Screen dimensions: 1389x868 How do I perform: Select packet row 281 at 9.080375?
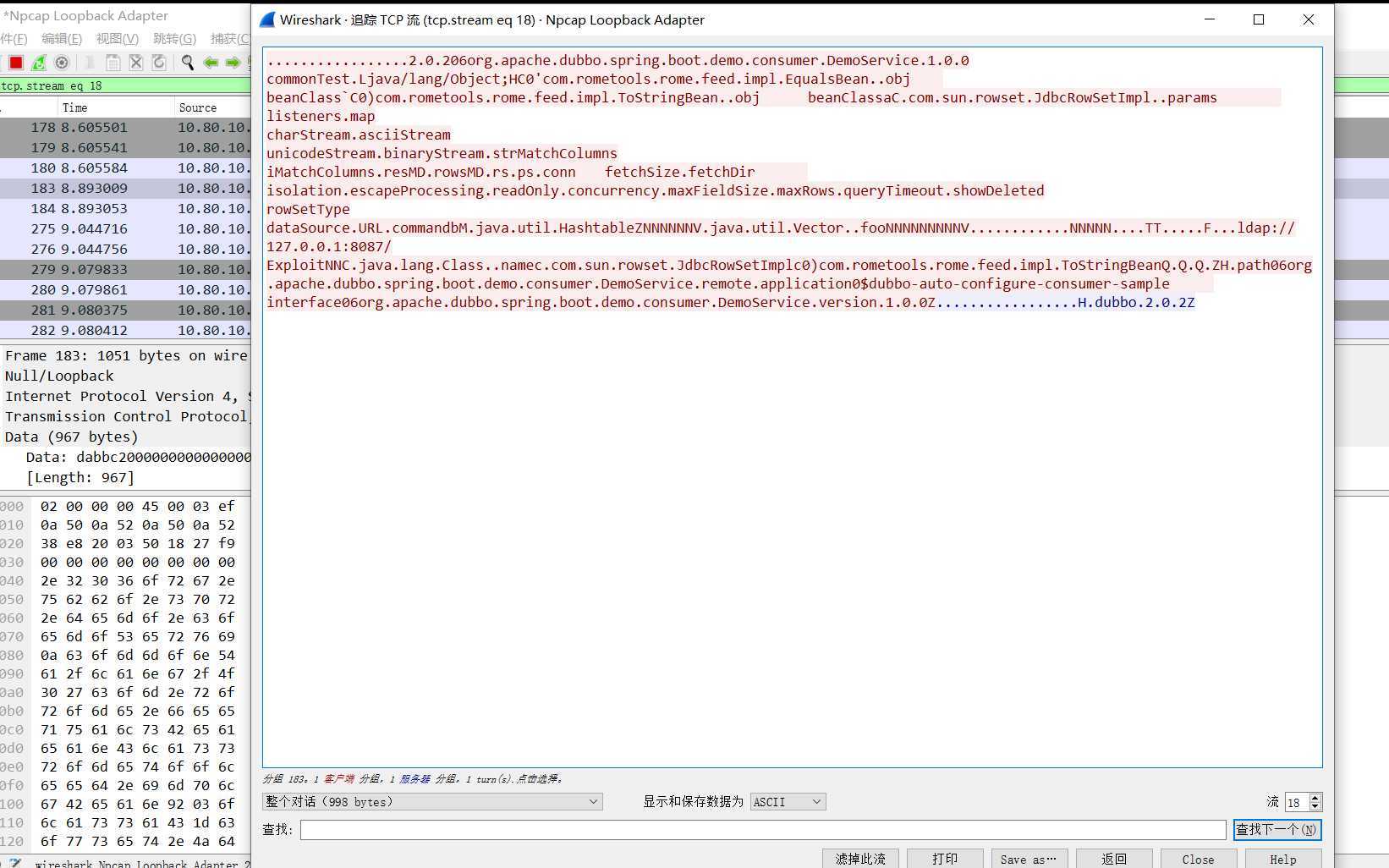125,310
